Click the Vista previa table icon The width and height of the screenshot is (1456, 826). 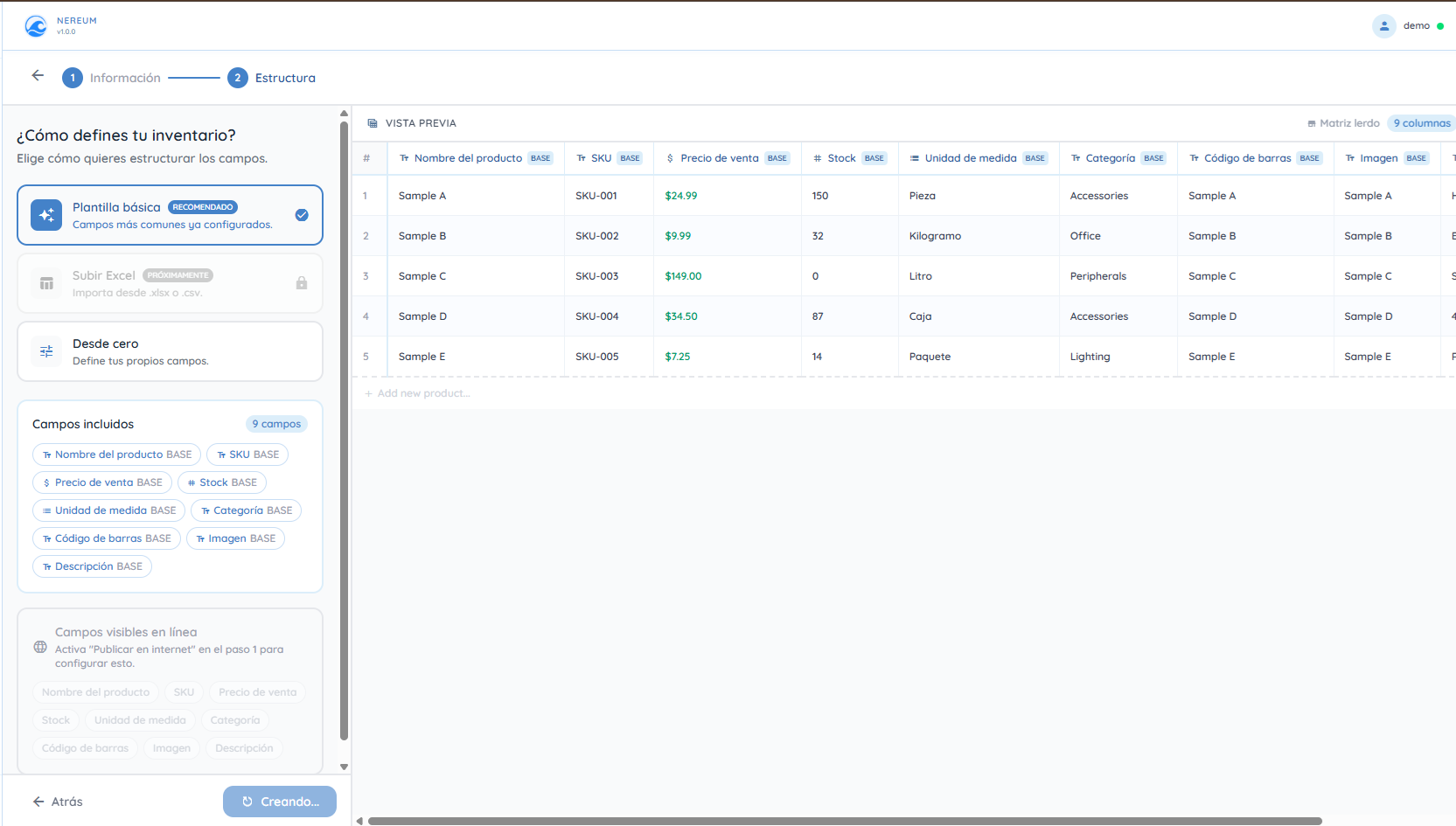[373, 123]
